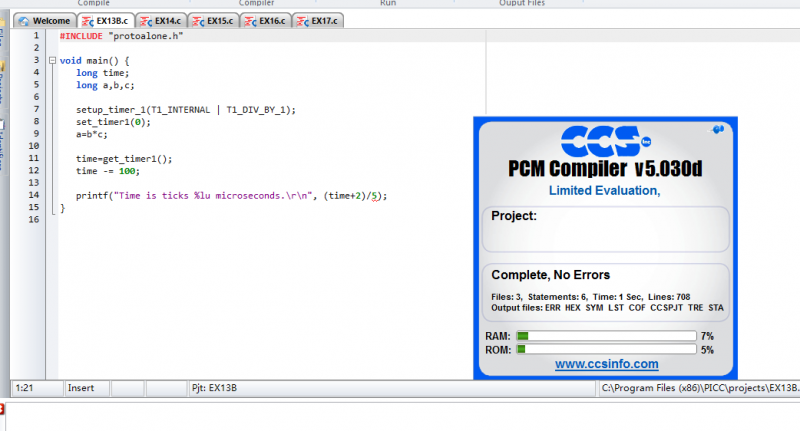
Task: Click the RAM usage progress bar
Action: click(606, 336)
